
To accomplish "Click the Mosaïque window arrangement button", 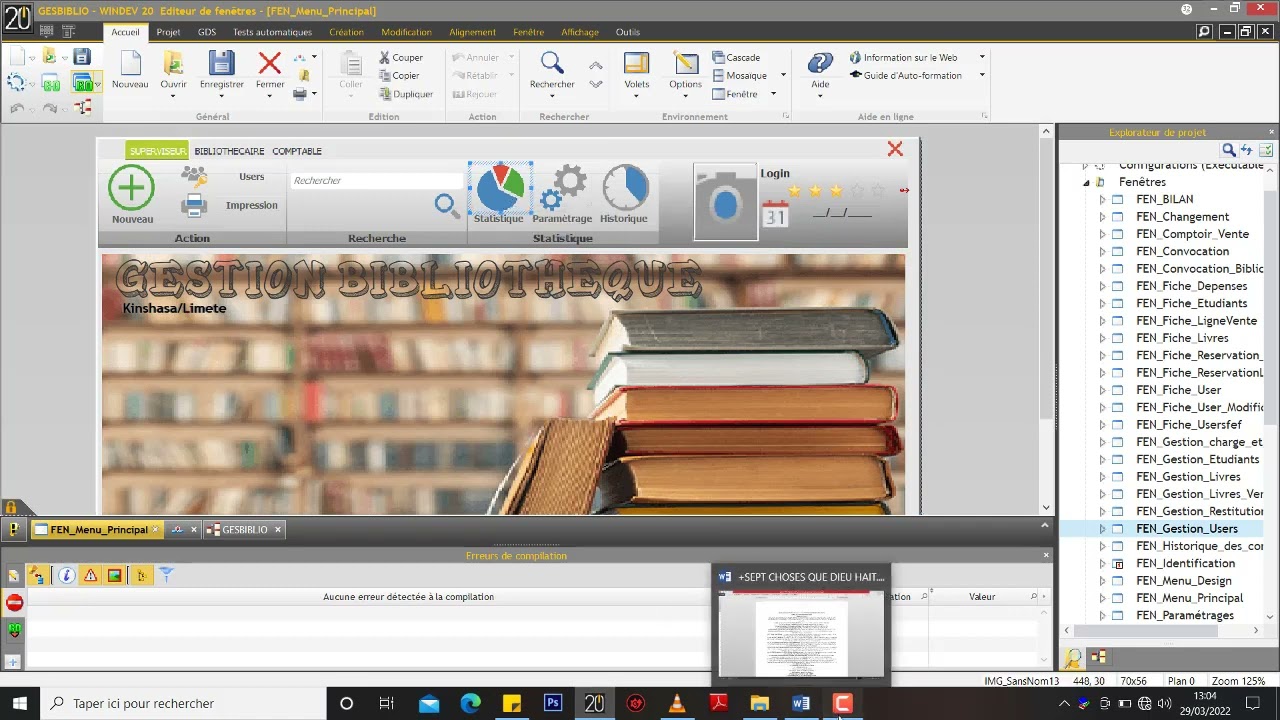I will 740,76.
